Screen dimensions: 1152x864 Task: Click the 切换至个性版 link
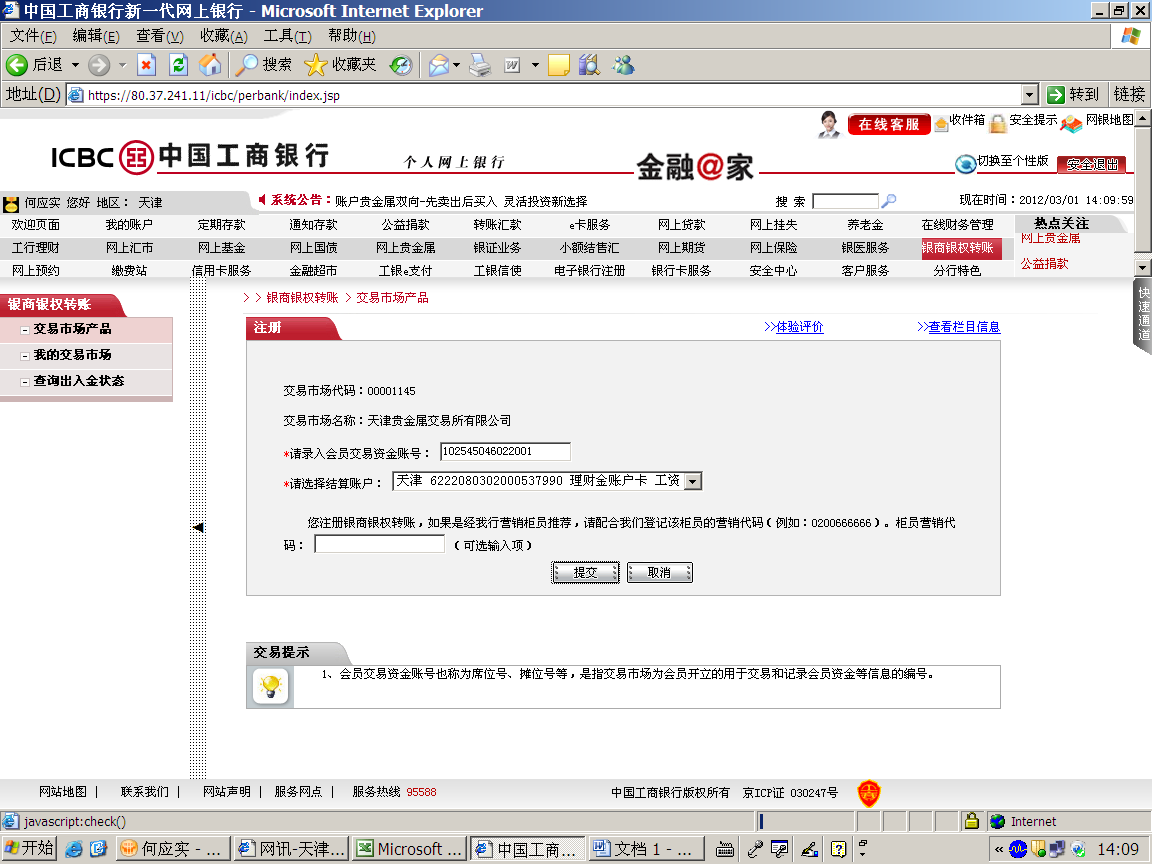1012,161
